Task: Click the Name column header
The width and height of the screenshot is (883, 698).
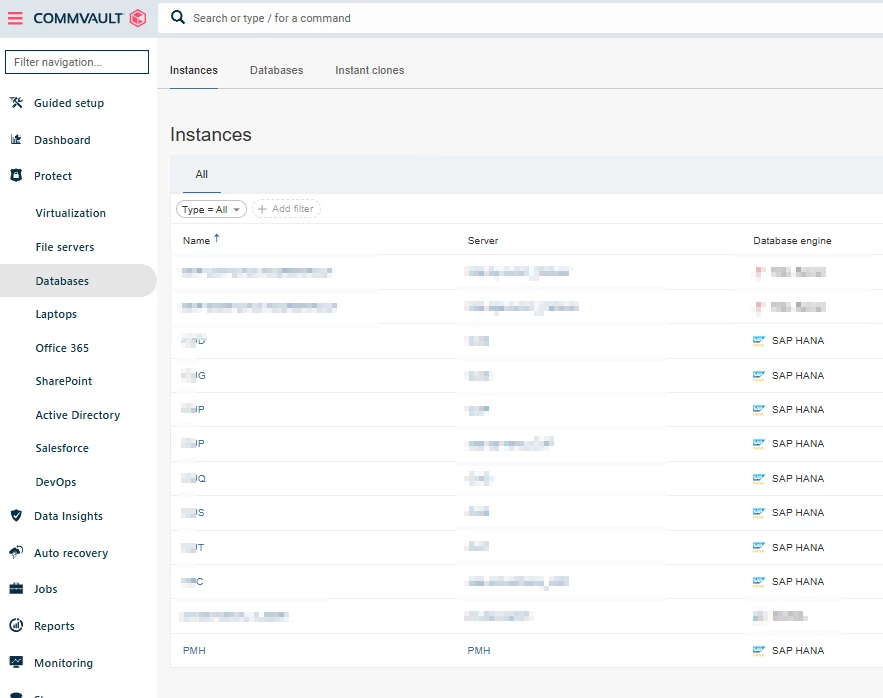Action: pos(196,241)
